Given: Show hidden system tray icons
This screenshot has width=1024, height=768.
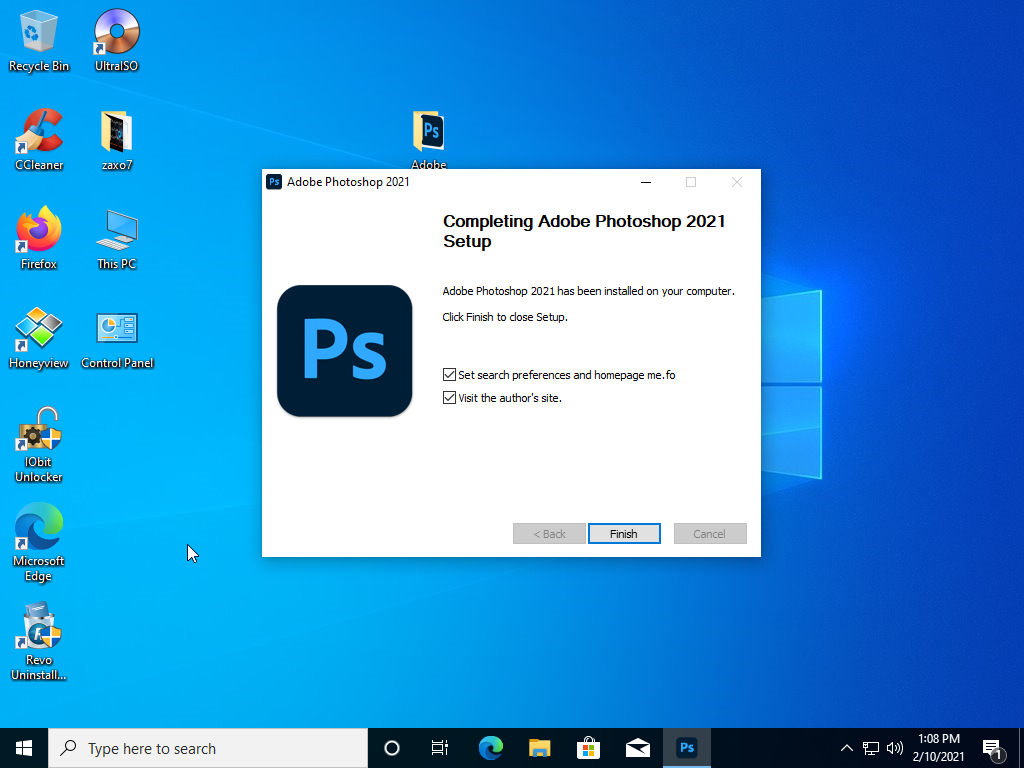Looking at the screenshot, I should (846, 748).
